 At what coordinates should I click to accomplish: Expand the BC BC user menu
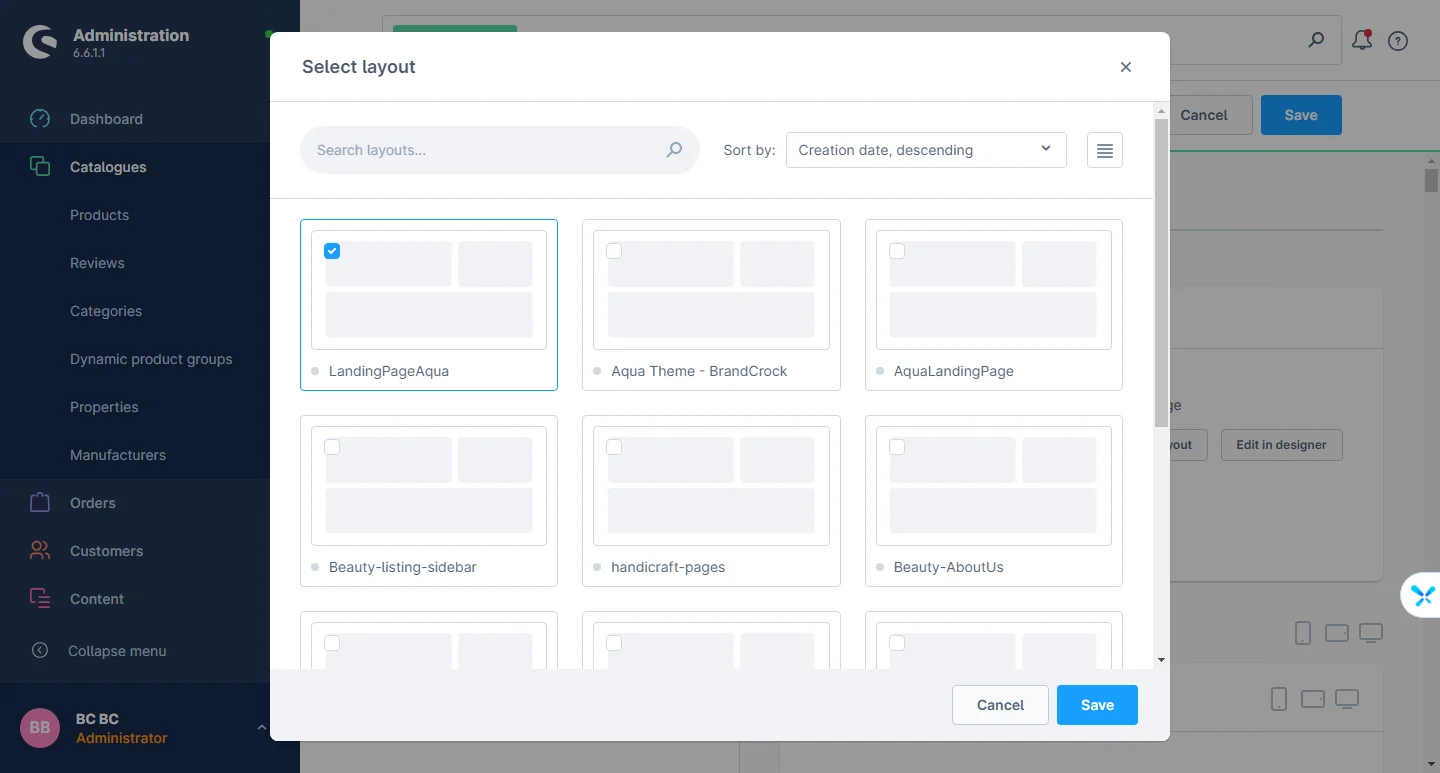(x=262, y=728)
